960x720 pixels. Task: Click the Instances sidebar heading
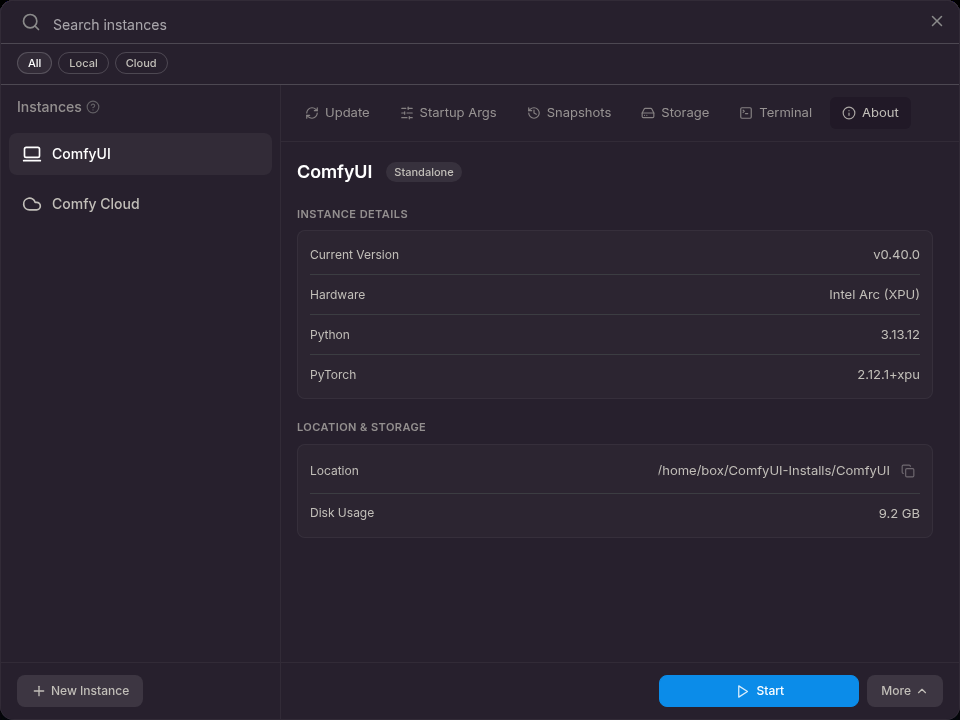(49, 107)
